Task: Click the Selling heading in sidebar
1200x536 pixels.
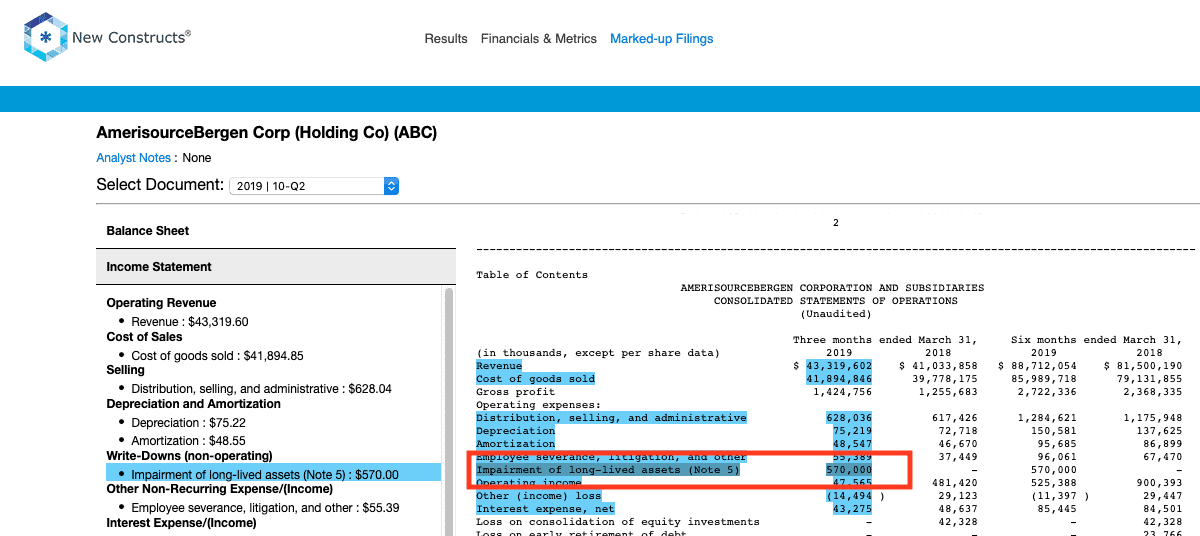Action: coord(125,370)
